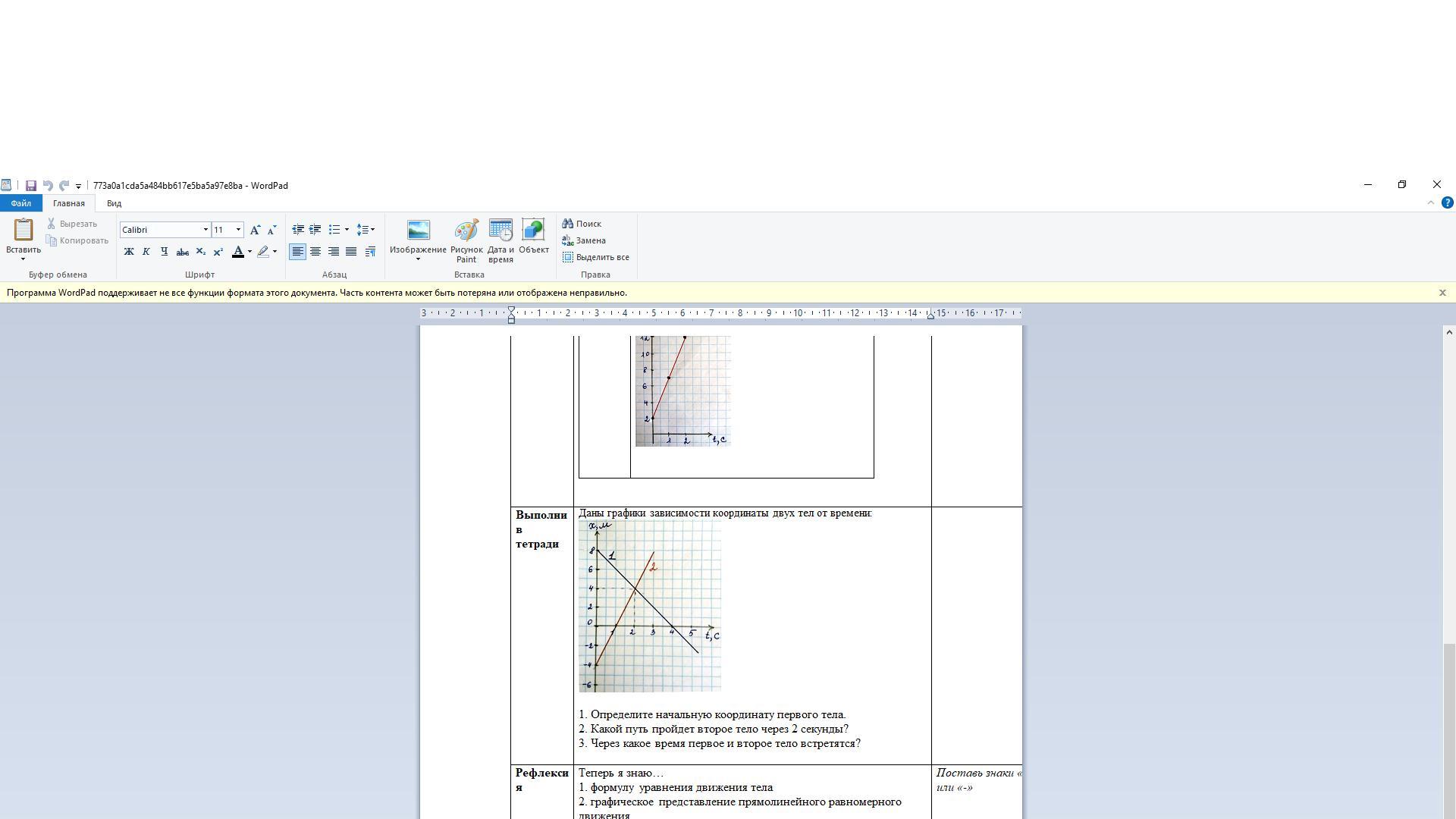The image size is (1456, 819).
Task: Click the Замена replace button
Action: click(x=584, y=240)
